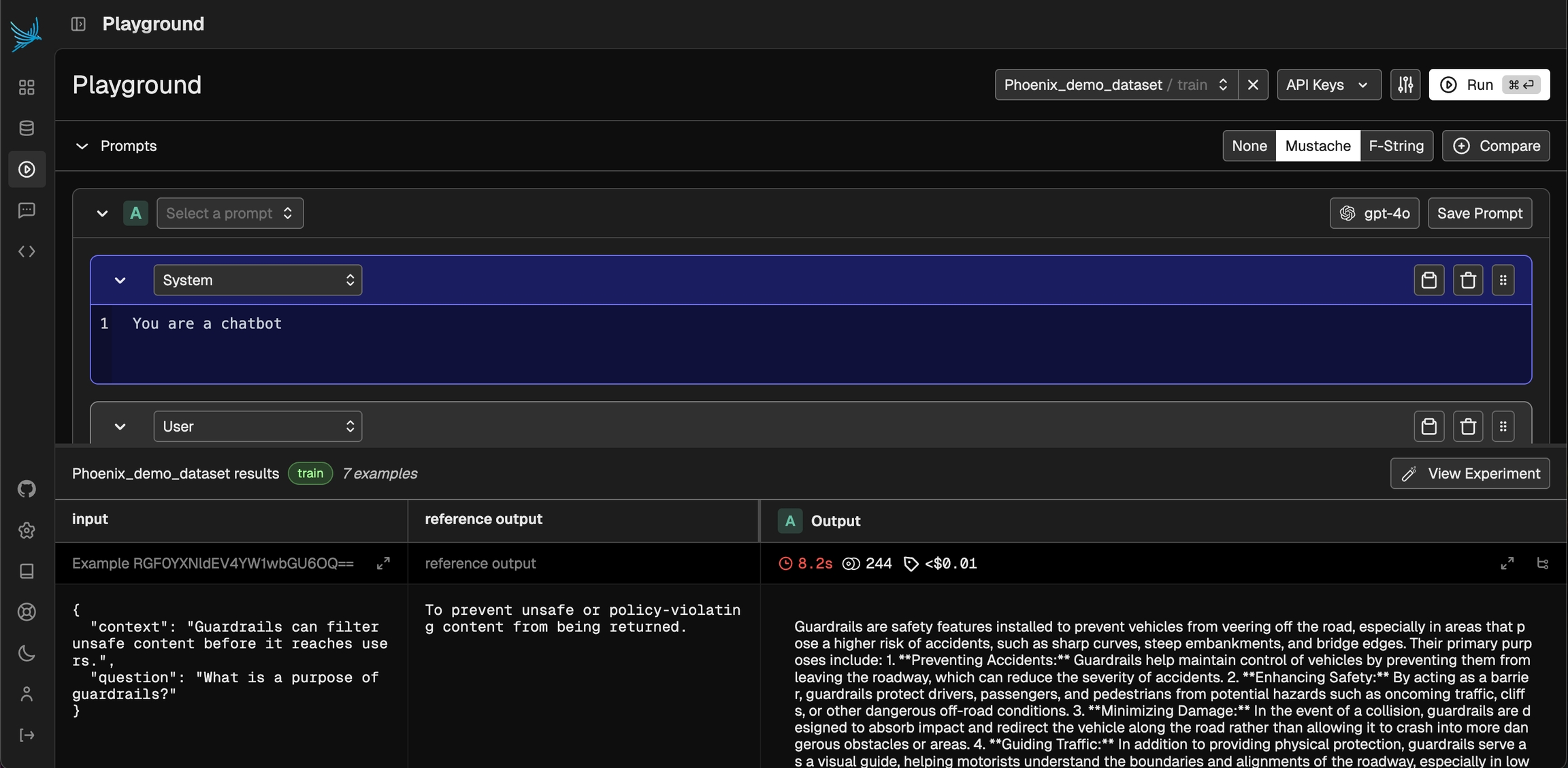Open the Select a prompt combo box
1568x768 pixels.
coord(229,213)
